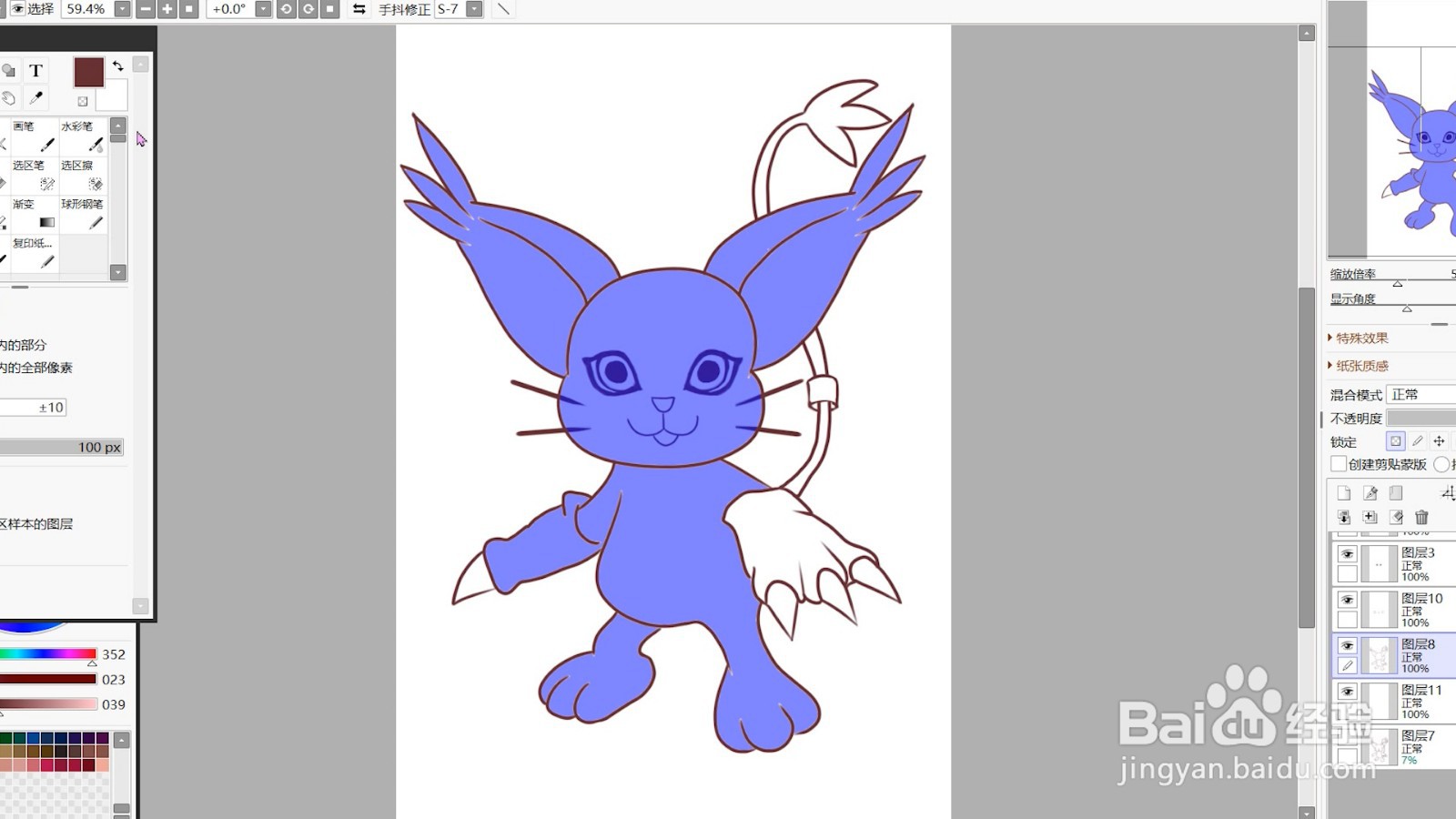Click the white background color swatch
The height and width of the screenshot is (819, 1456).
tap(115, 97)
